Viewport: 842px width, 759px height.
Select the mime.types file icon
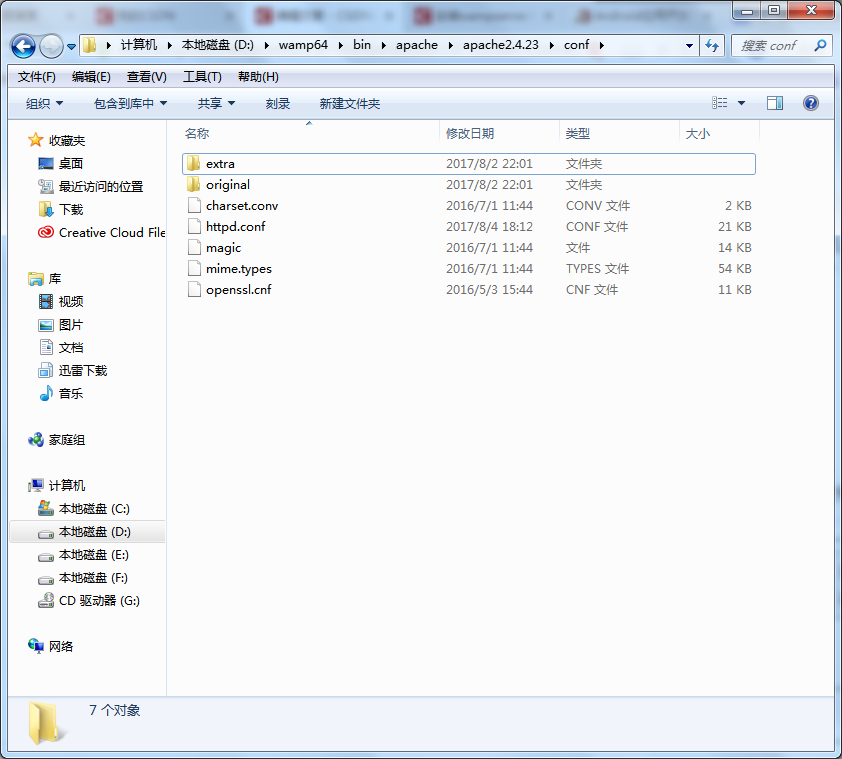pos(194,268)
